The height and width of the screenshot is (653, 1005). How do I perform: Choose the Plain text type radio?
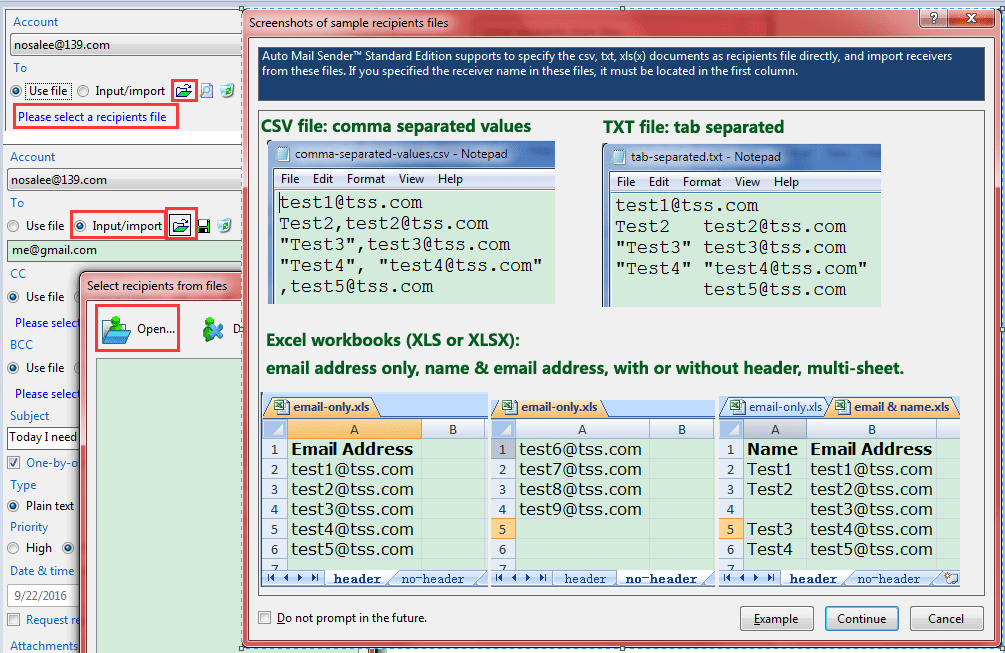(x=13, y=506)
